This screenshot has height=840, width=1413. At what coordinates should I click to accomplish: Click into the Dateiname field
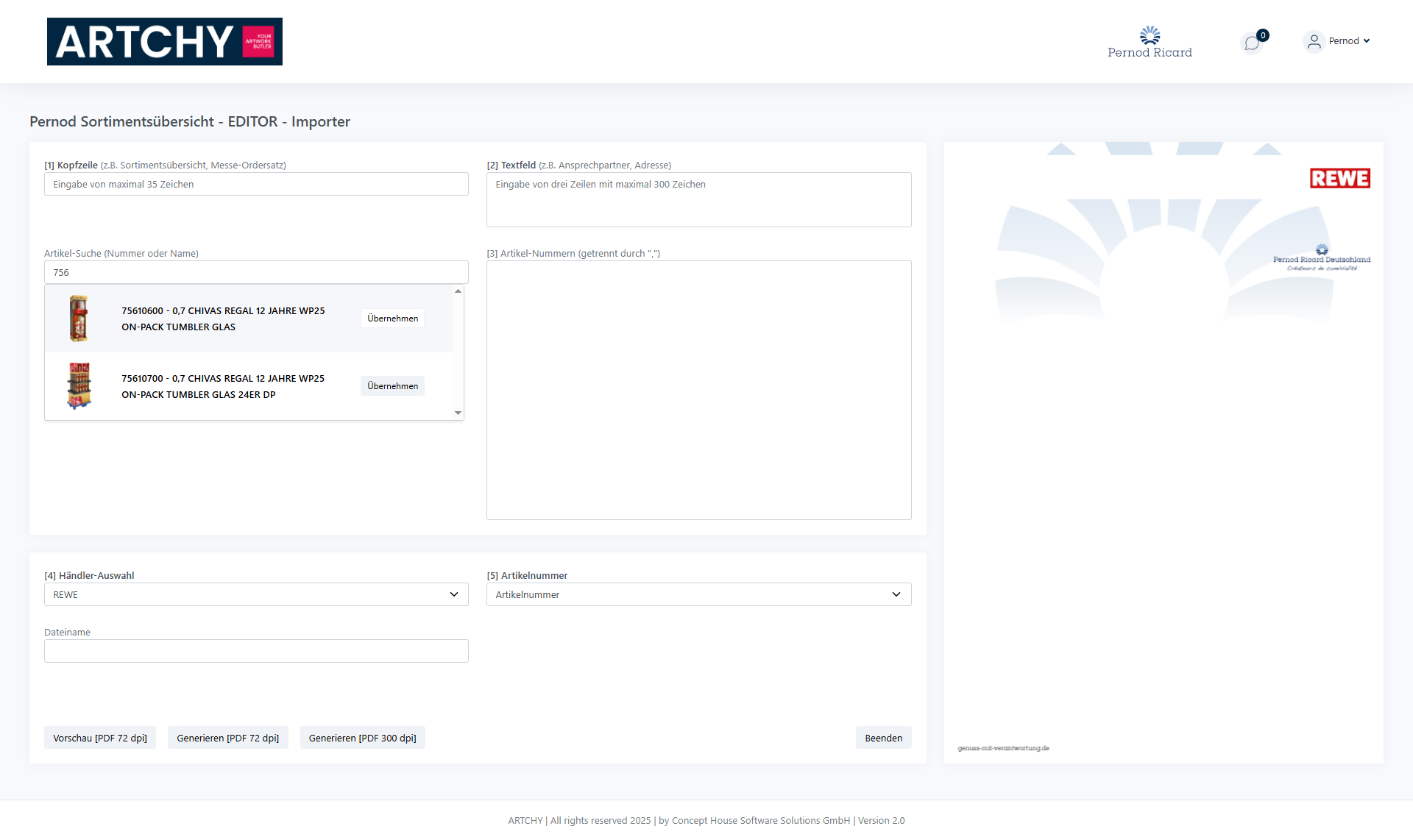pos(256,651)
